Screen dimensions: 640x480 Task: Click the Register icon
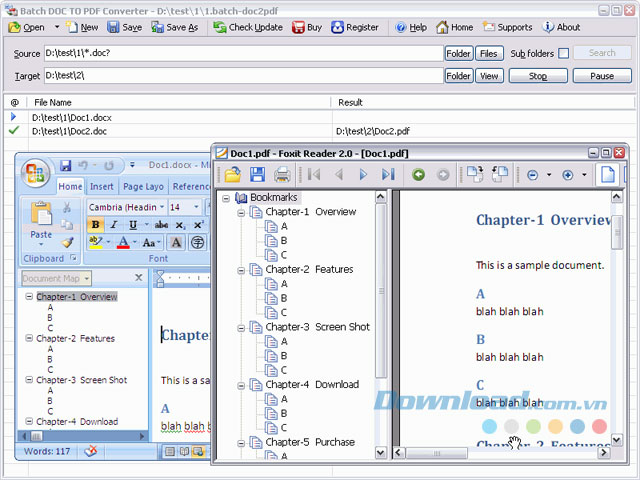coord(337,27)
